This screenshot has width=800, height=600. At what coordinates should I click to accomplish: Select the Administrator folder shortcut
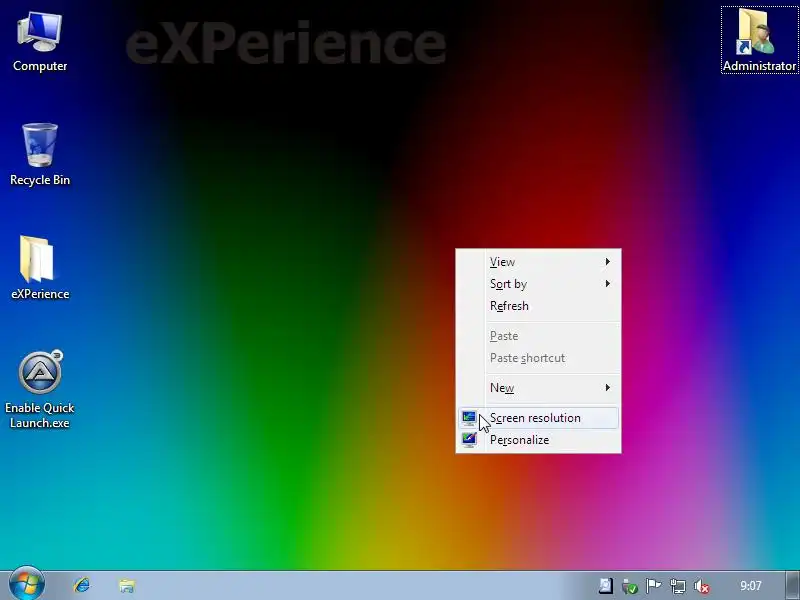point(759,40)
